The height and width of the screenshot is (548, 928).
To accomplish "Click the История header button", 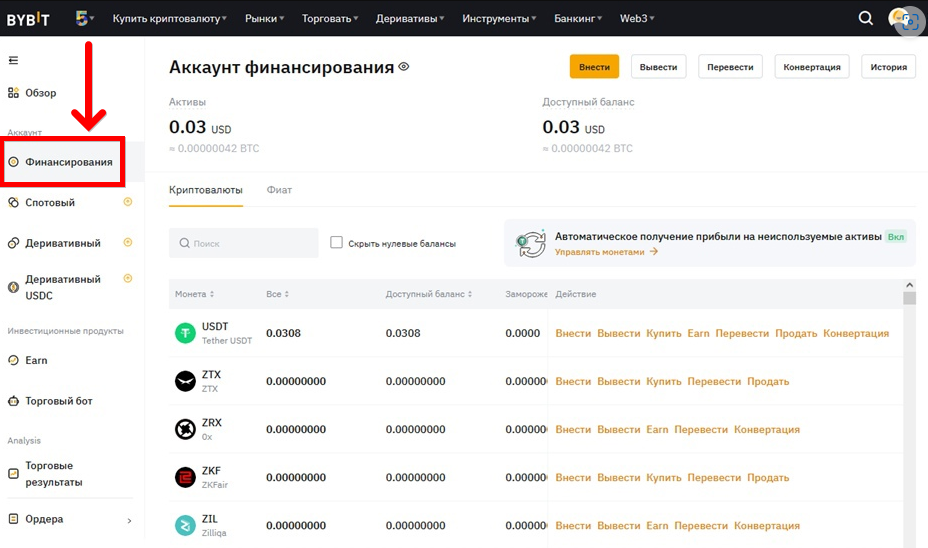I will point(888,67).
